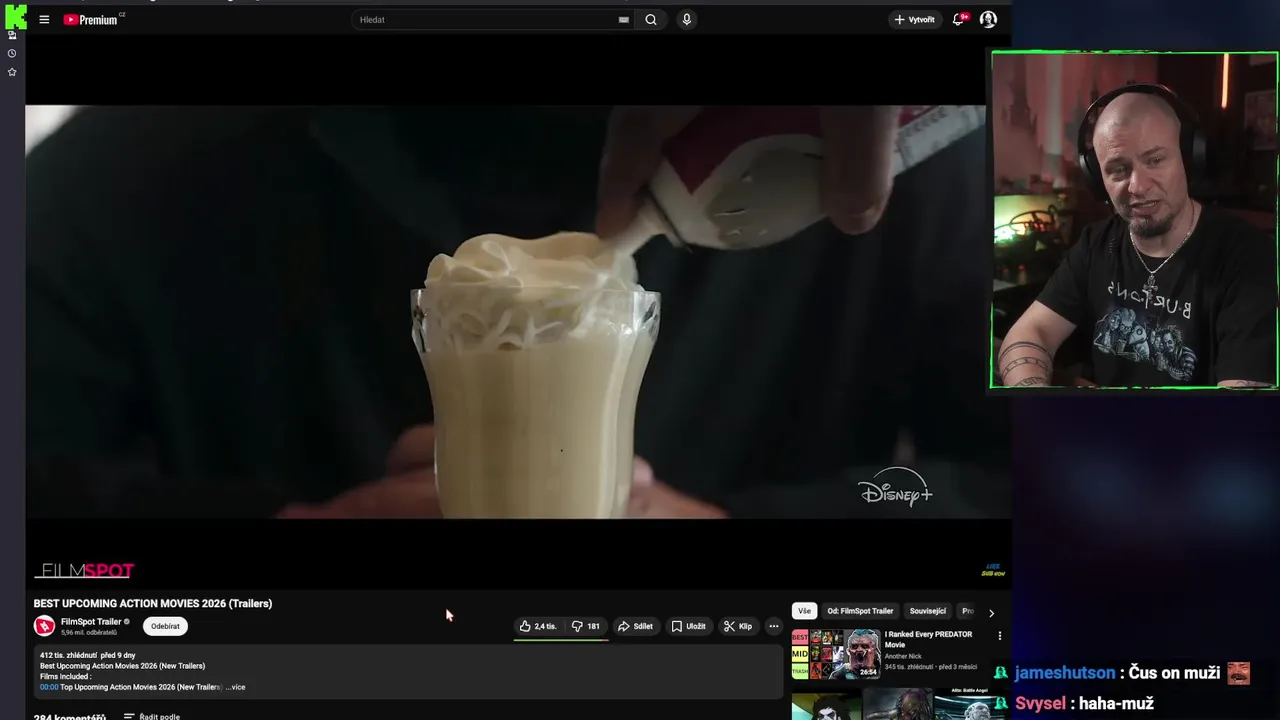The width and height of the screenshot is (1280, 720).
Task: Open the FilmSpot Trailer channel name link
Action: click(91, 622)
